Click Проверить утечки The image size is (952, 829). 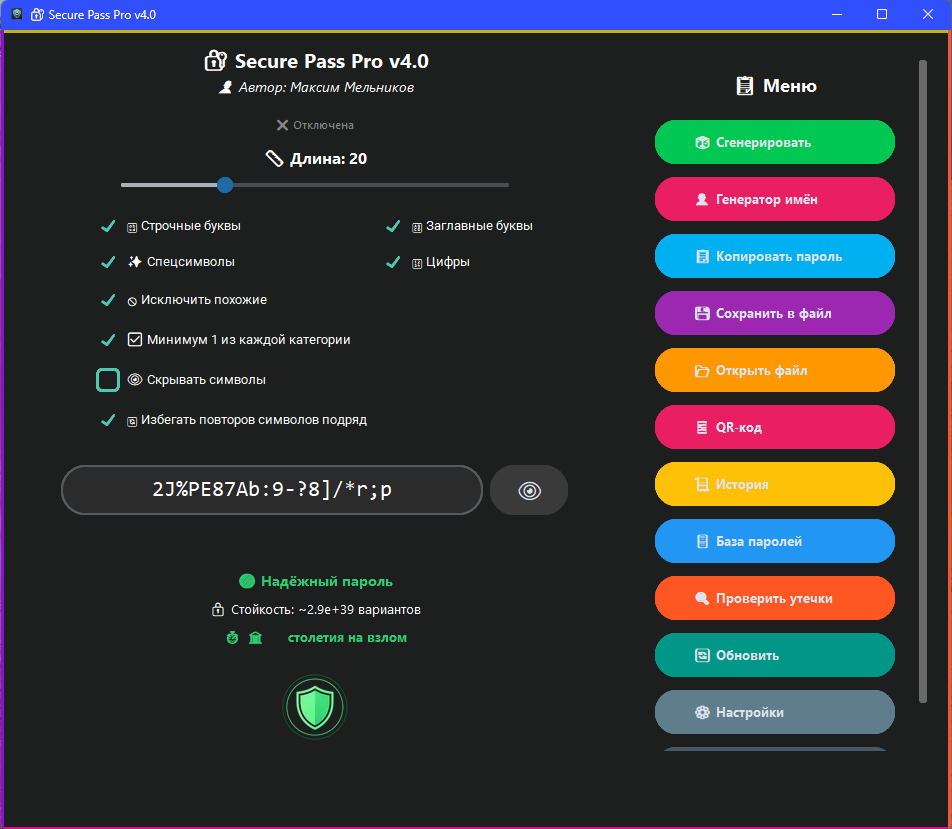[x=774, y=598]
